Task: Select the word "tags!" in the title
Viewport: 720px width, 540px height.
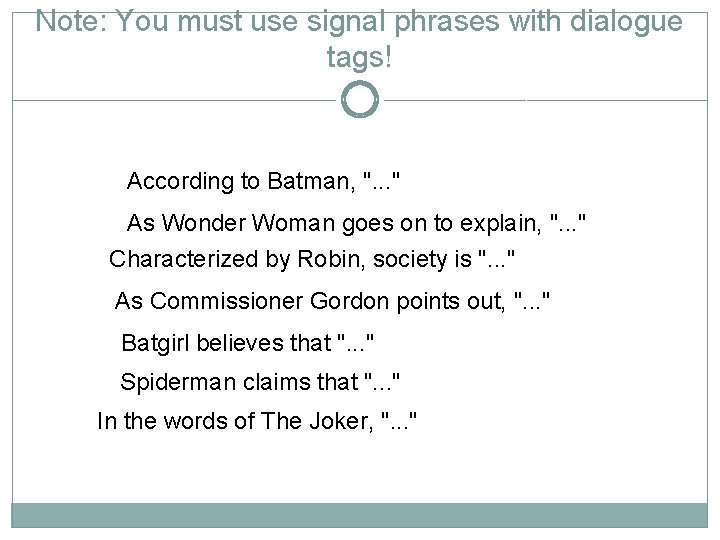Action: [360, 58]
